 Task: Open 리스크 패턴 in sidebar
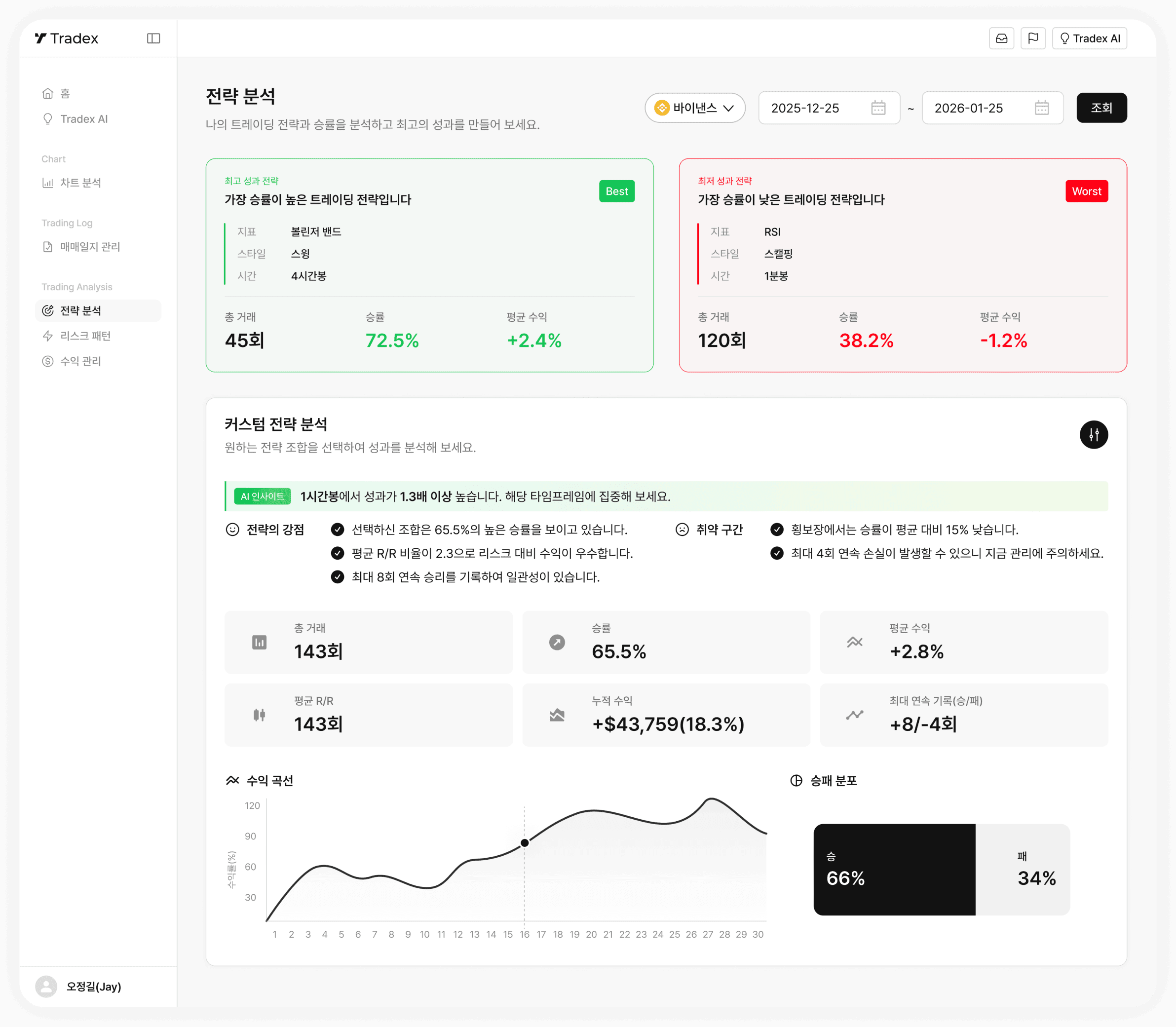(x=98, y=336)
